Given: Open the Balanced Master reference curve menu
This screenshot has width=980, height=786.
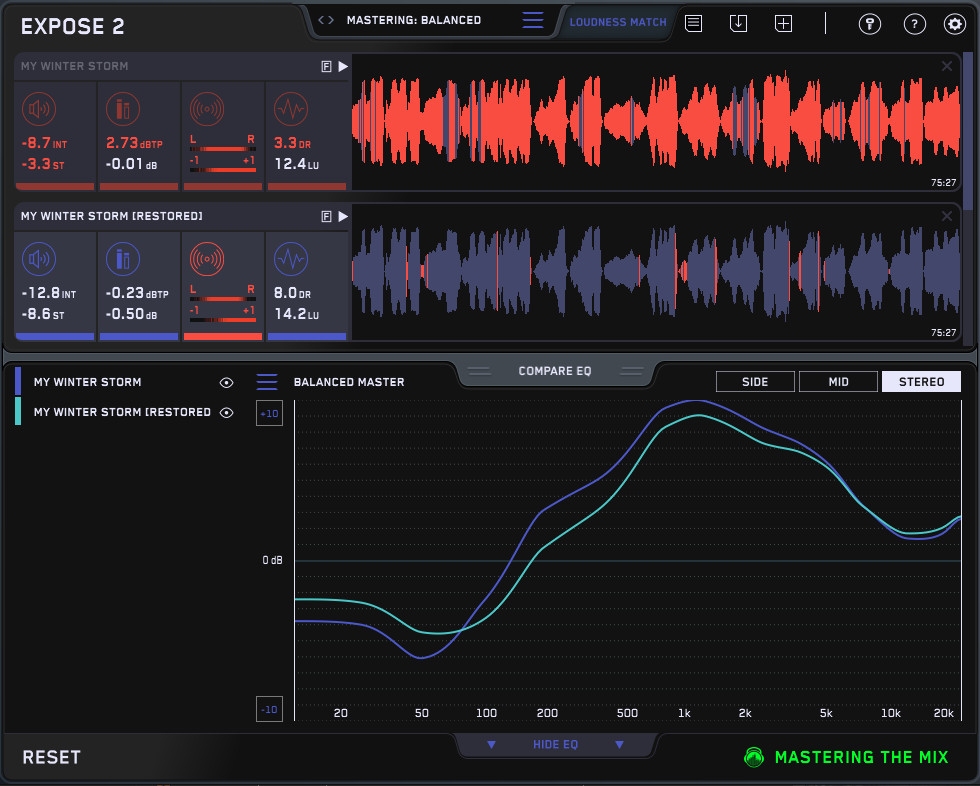Looking at the screenshot, I should pos(267,382).
